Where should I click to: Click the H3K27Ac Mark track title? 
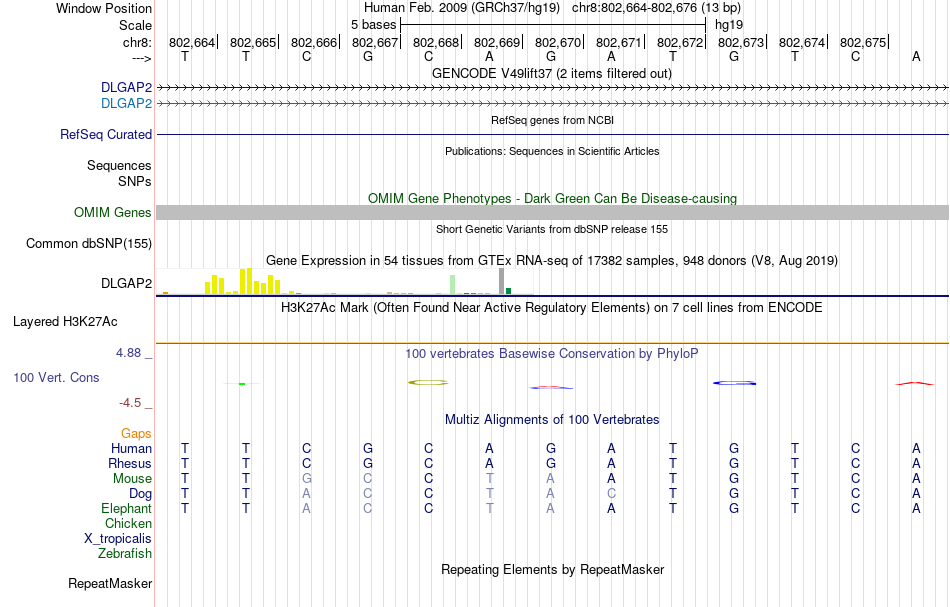coord(551,307)
